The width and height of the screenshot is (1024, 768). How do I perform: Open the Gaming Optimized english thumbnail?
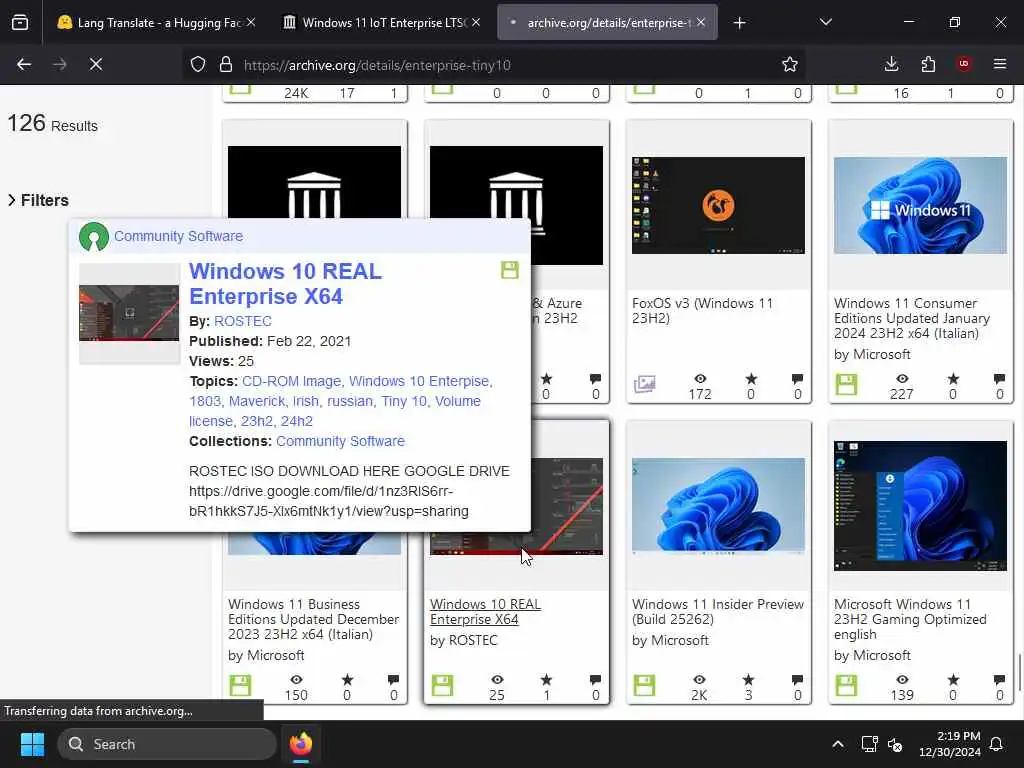(920, 506)
